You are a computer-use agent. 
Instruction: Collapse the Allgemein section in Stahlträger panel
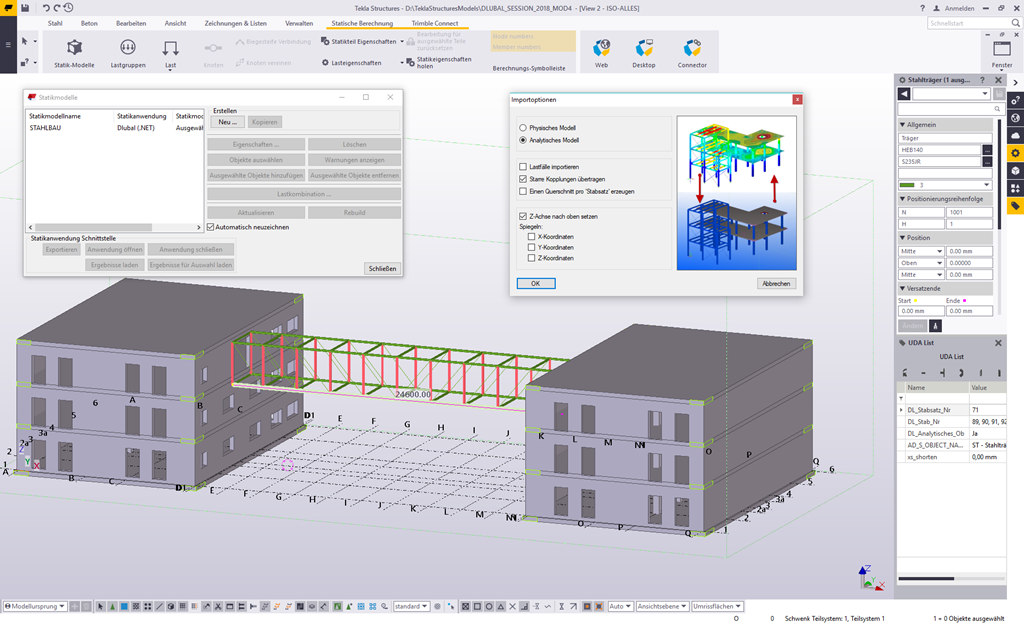tap(902, 125)
